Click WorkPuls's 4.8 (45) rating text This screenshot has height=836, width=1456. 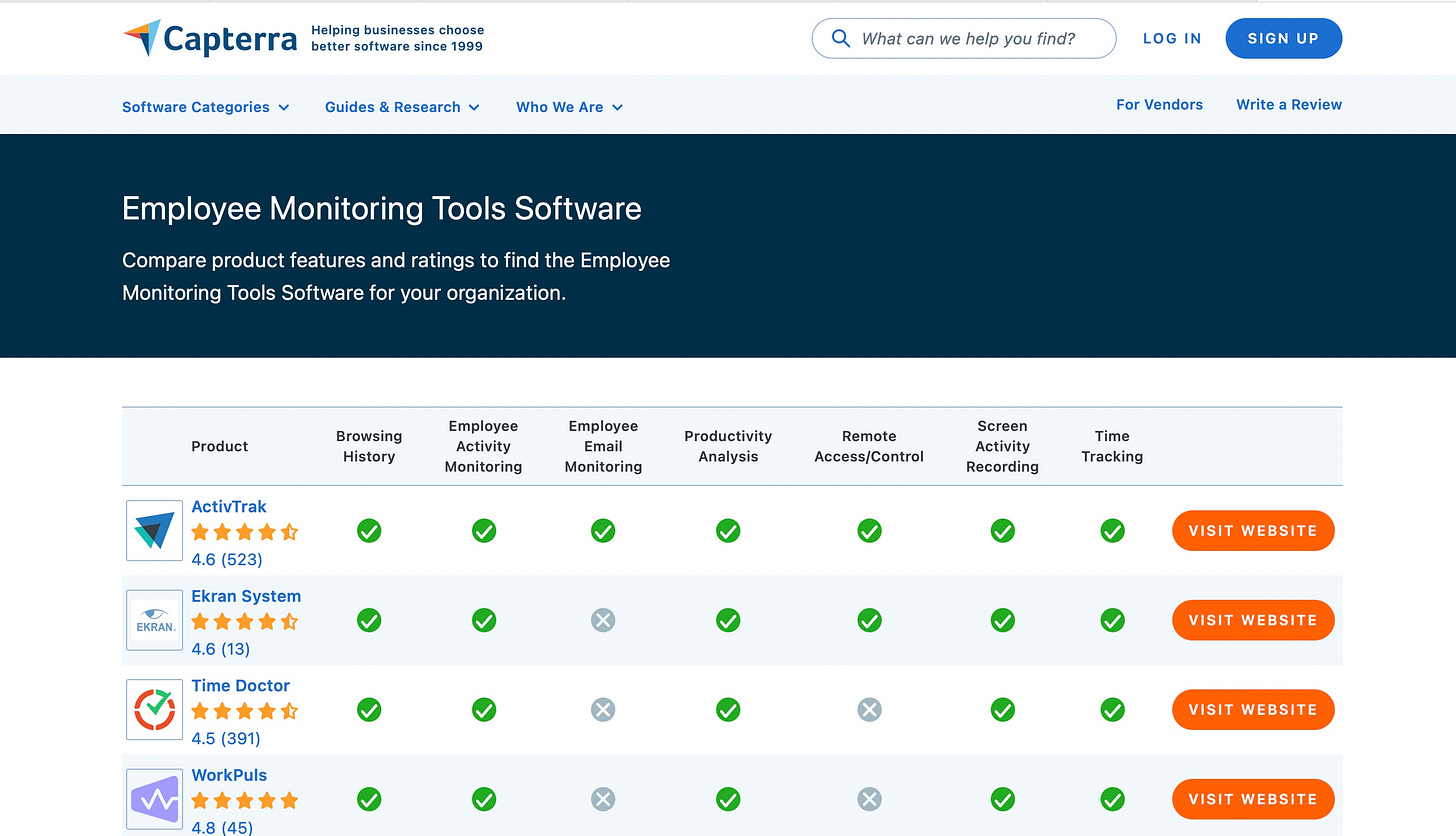coord(222,827)
